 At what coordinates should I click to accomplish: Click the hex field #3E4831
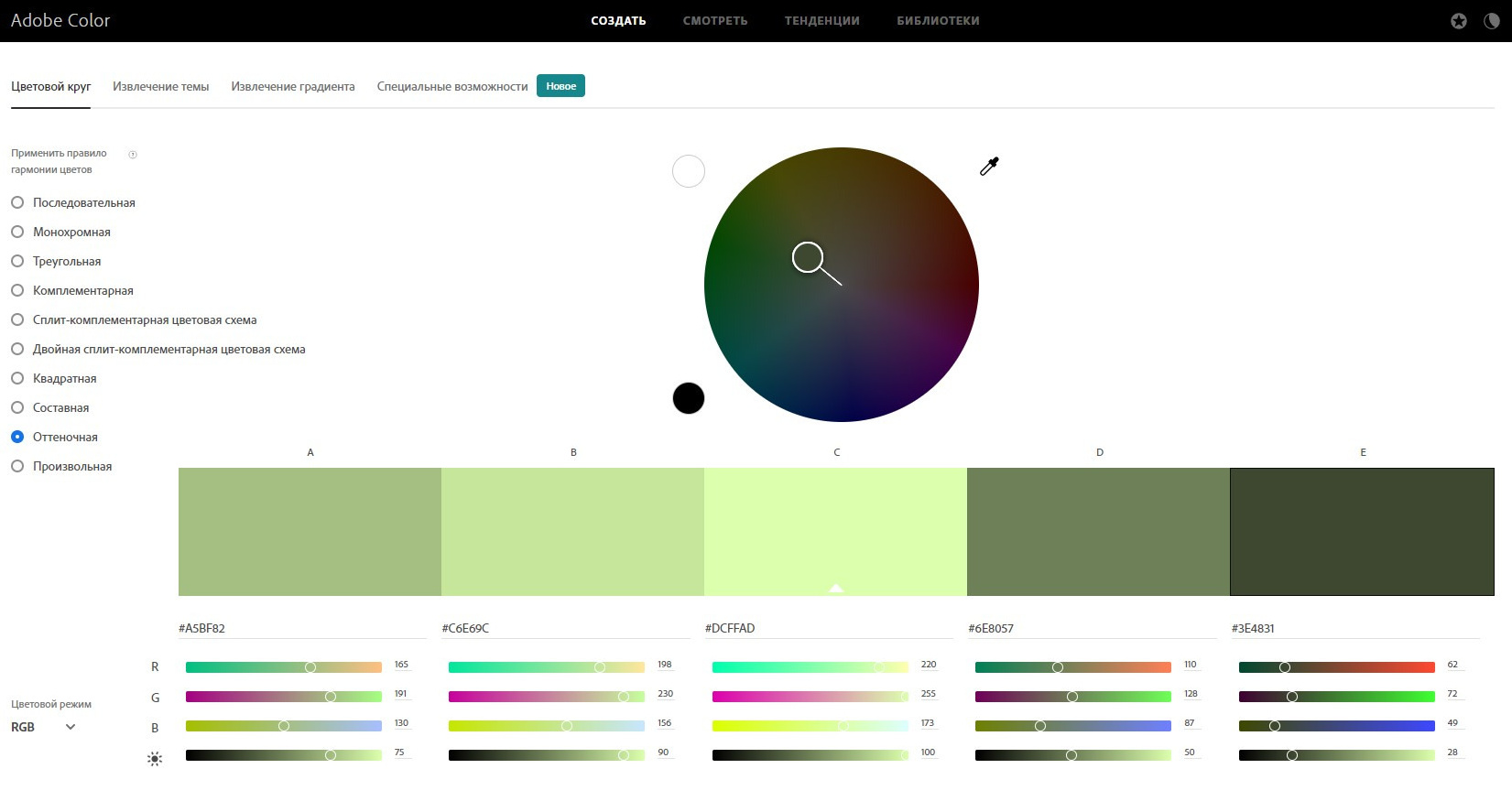tap(1355, 628)
